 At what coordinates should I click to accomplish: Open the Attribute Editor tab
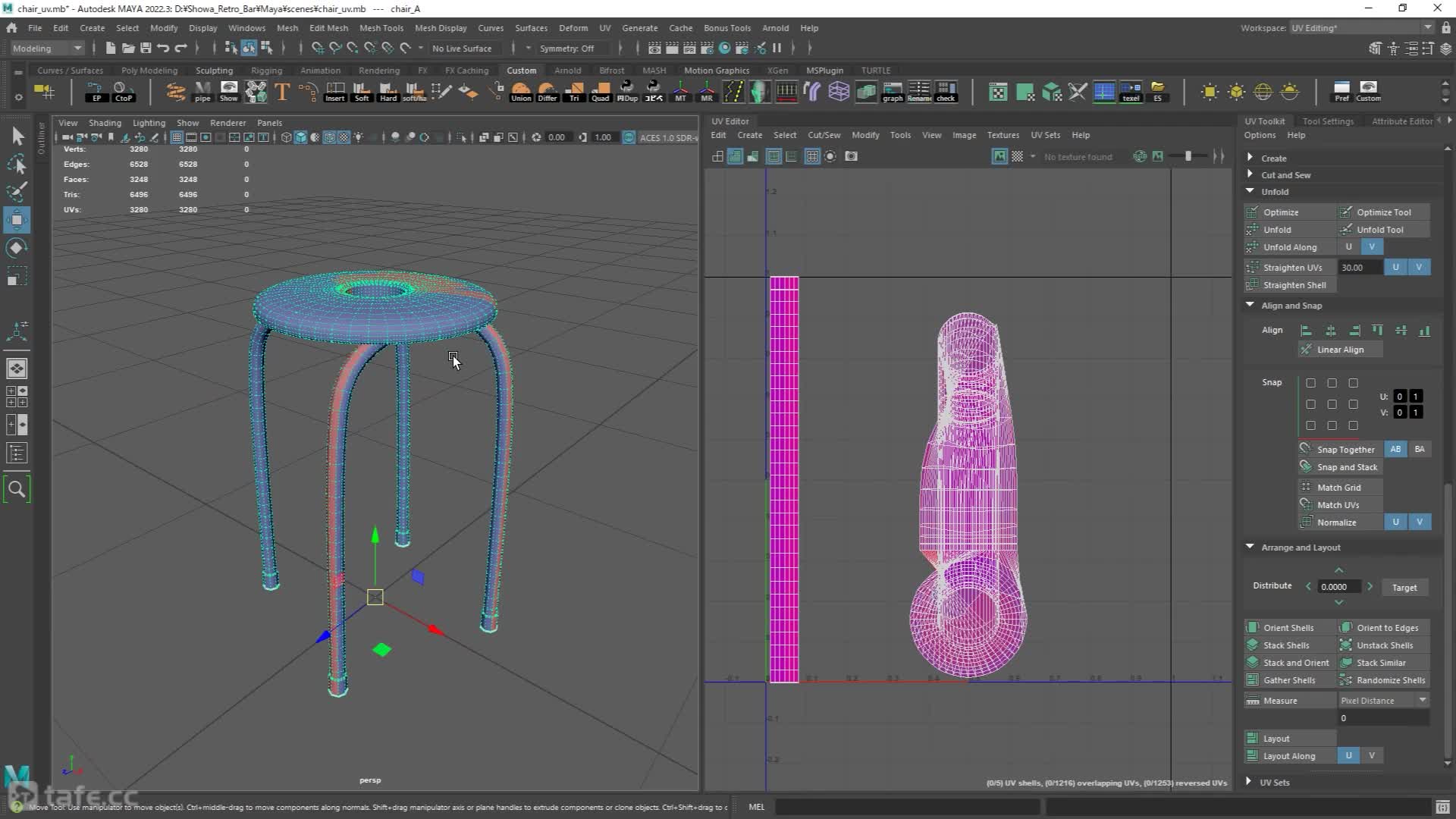tap(1402, 121)
